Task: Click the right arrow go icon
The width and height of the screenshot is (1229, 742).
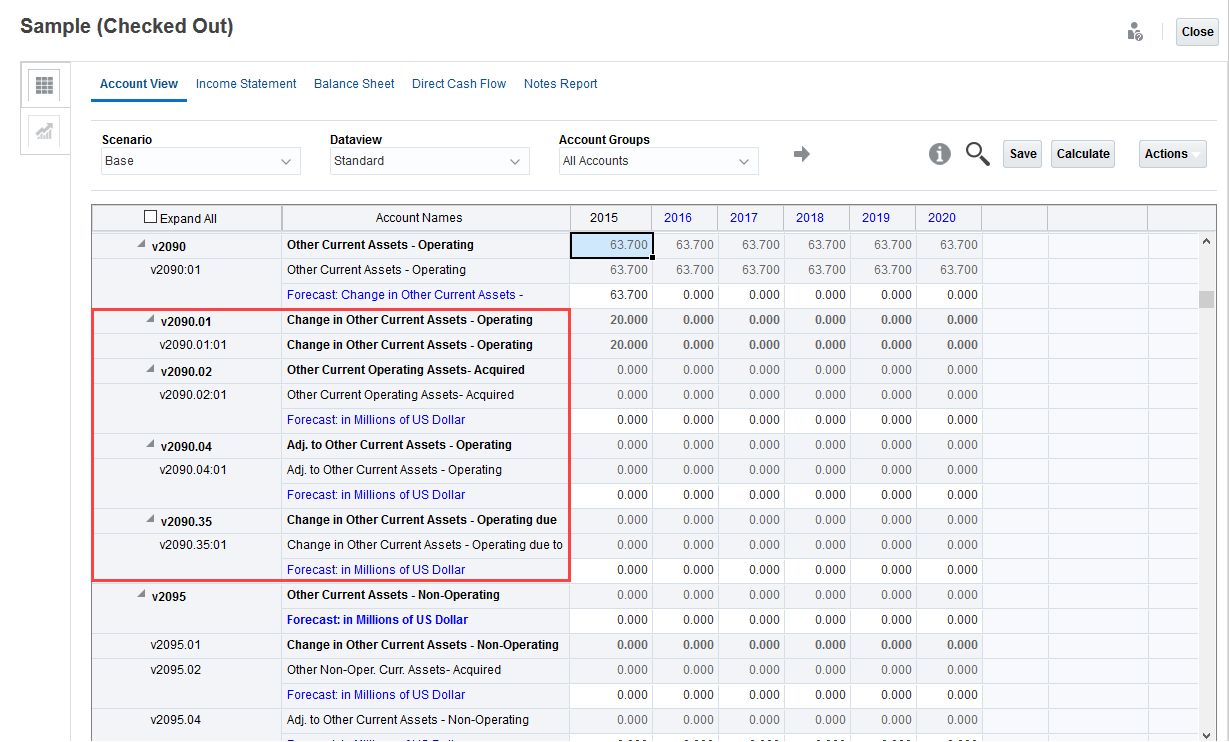Action: (801, 154)
